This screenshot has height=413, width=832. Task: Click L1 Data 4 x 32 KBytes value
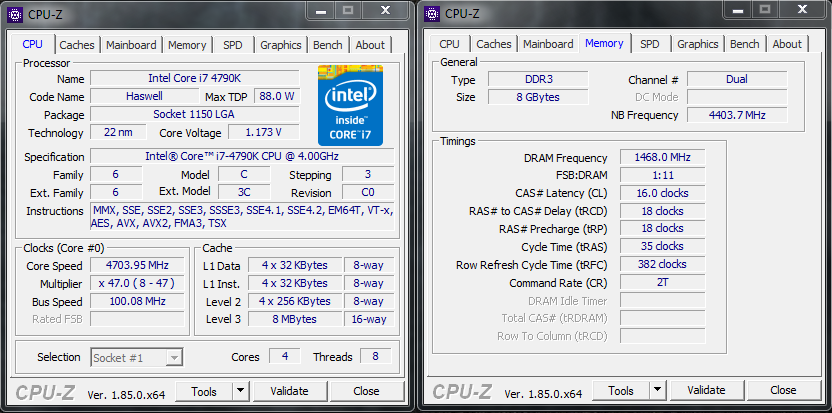click(294, 265)
